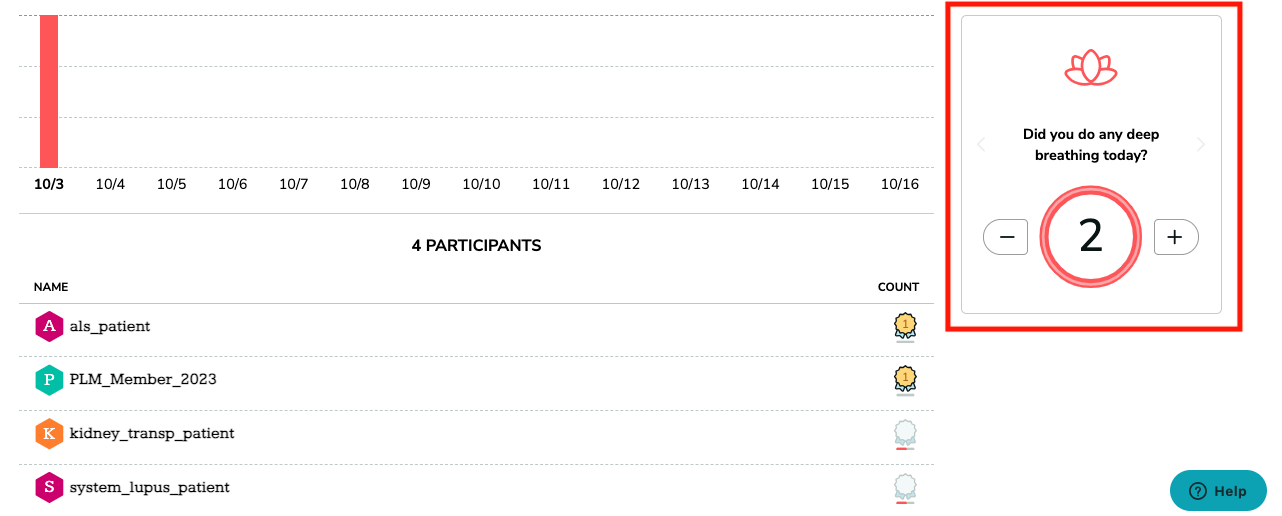
Task: Decrease deep breathing count with minus
Action: pos(1006,237)
